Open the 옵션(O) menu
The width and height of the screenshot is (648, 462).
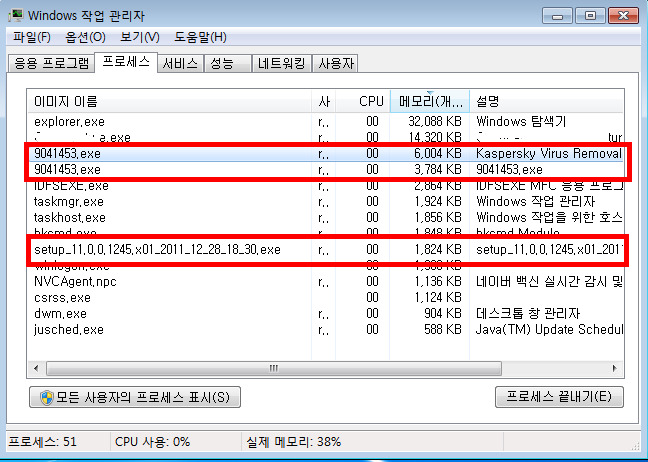pyautogui.click(x=85, y=38)
